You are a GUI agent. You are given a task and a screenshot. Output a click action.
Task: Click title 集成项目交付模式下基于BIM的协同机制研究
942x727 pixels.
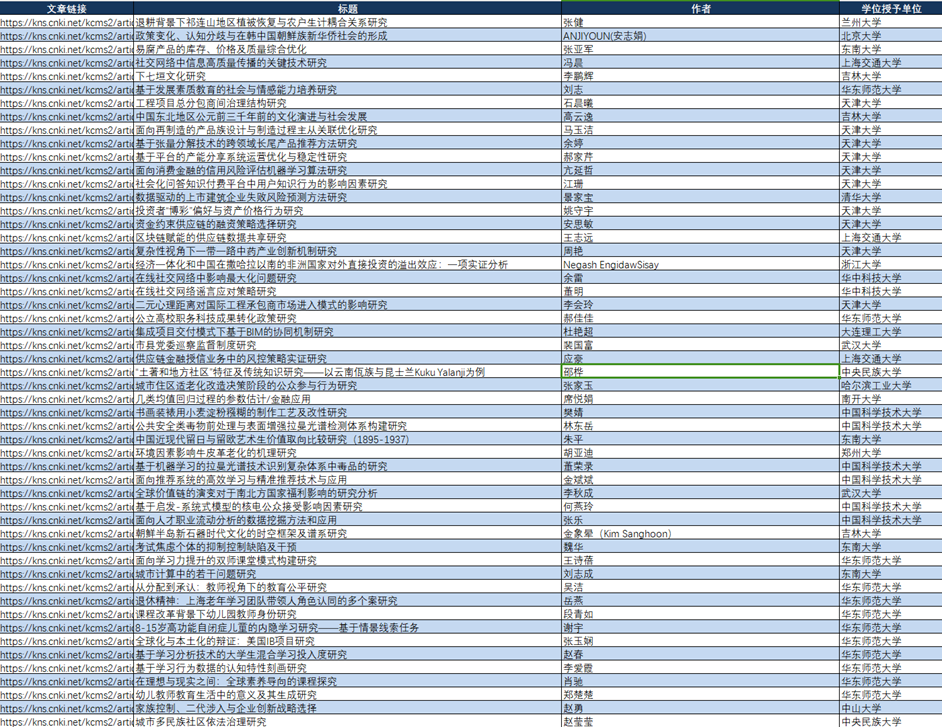(x=234, y=332)
